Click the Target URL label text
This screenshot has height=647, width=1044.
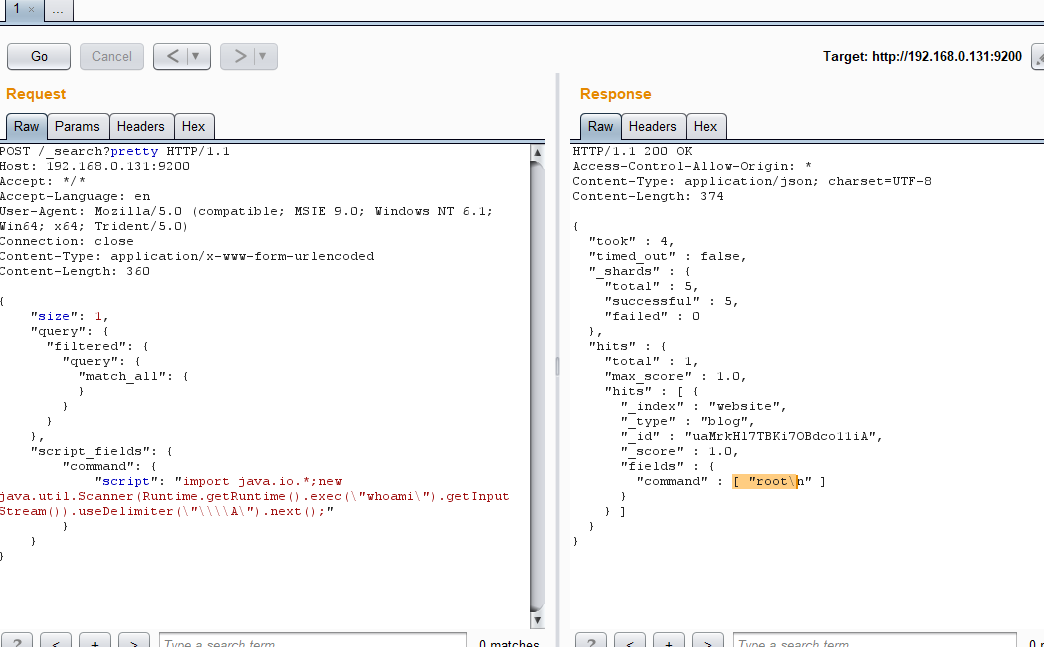(922, 57)
